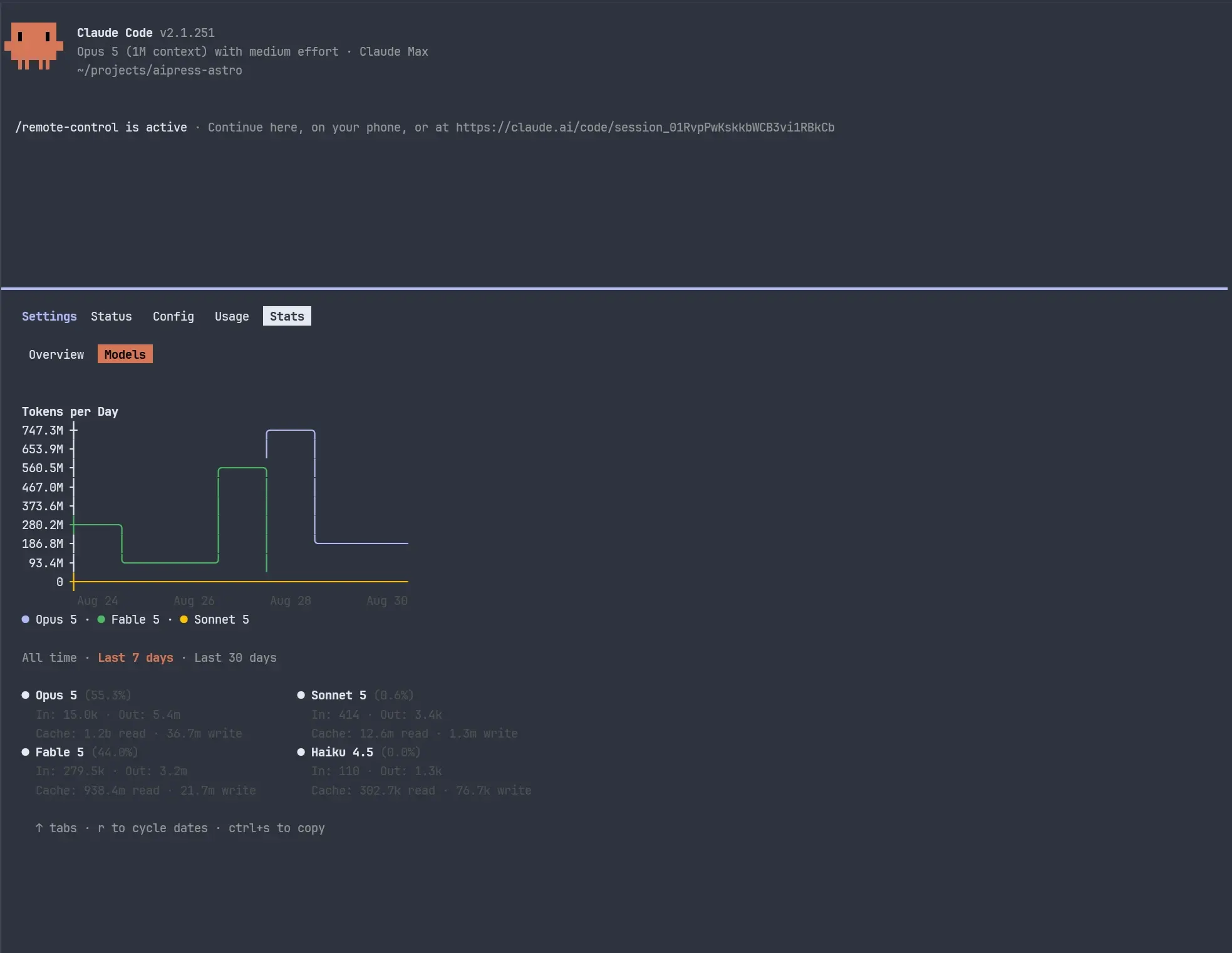The image size is (1232, 953).
Task: Open the Usage tab
Action: 232,316
